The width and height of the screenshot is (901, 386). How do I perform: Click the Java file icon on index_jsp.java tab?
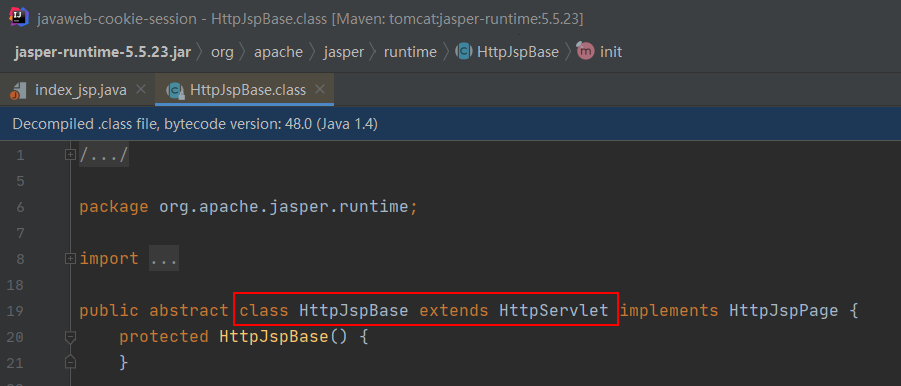coord(19,90)
